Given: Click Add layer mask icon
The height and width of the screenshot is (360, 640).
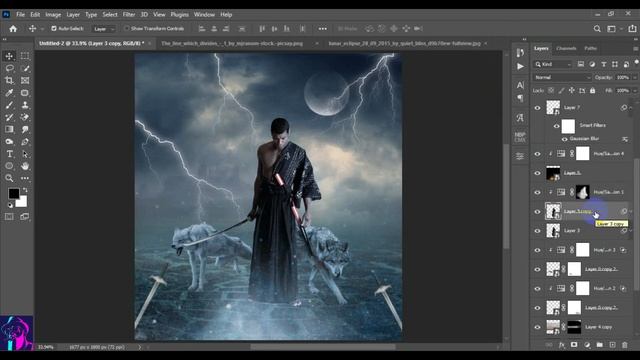Looking at the screenshot, I should [x=574, y=345].
